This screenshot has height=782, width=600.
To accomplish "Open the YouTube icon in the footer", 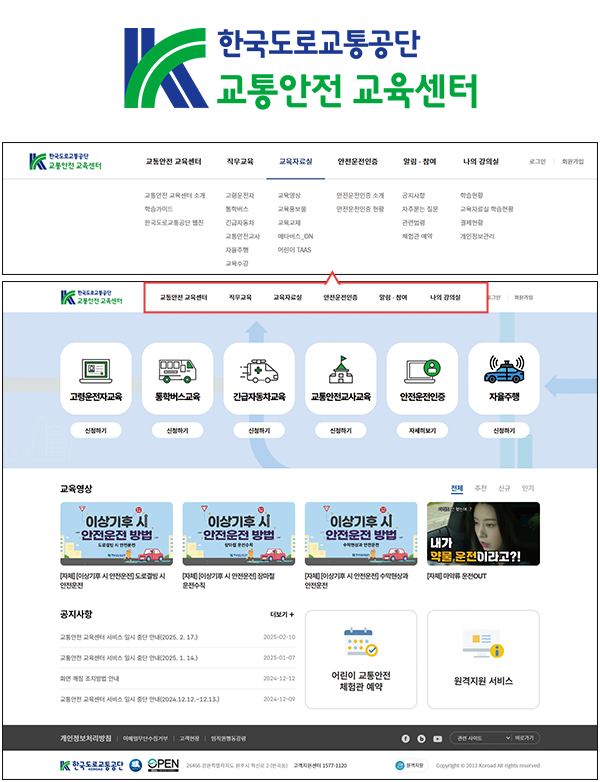I will (437, 739).
